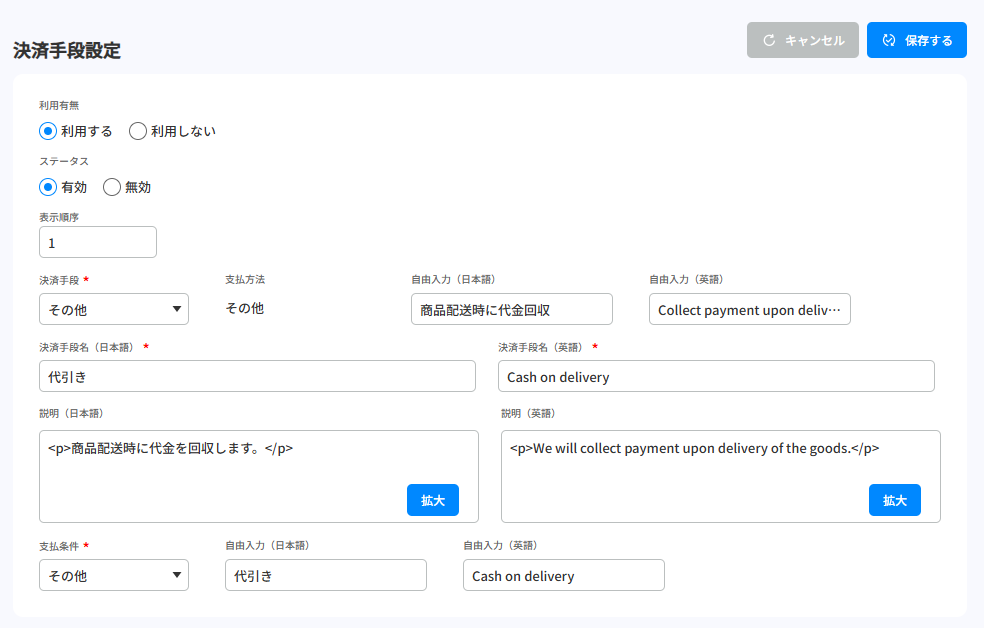This screenshot has height=628, width=984.
Task: Expand the Japanese description with 拡大
Action: click(x=432, y=500)
